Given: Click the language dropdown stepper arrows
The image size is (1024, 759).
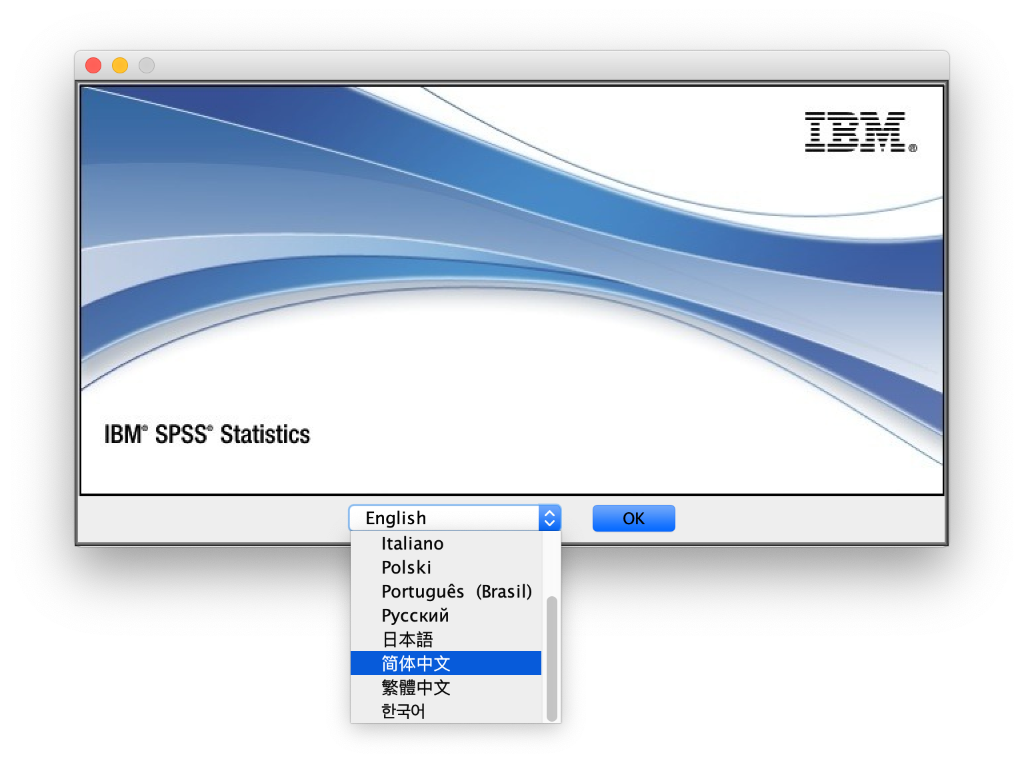Looking at the screenshot, I should coord(549,518).
